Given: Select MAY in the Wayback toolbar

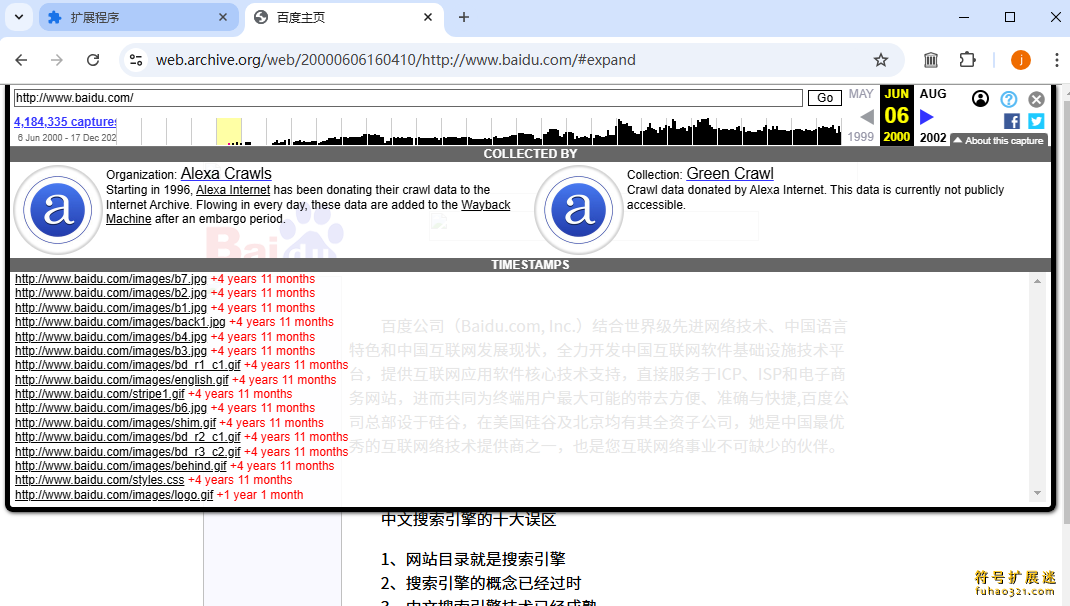Looking at the screenshot, I should pyautogui.click(x=861, y=93).
